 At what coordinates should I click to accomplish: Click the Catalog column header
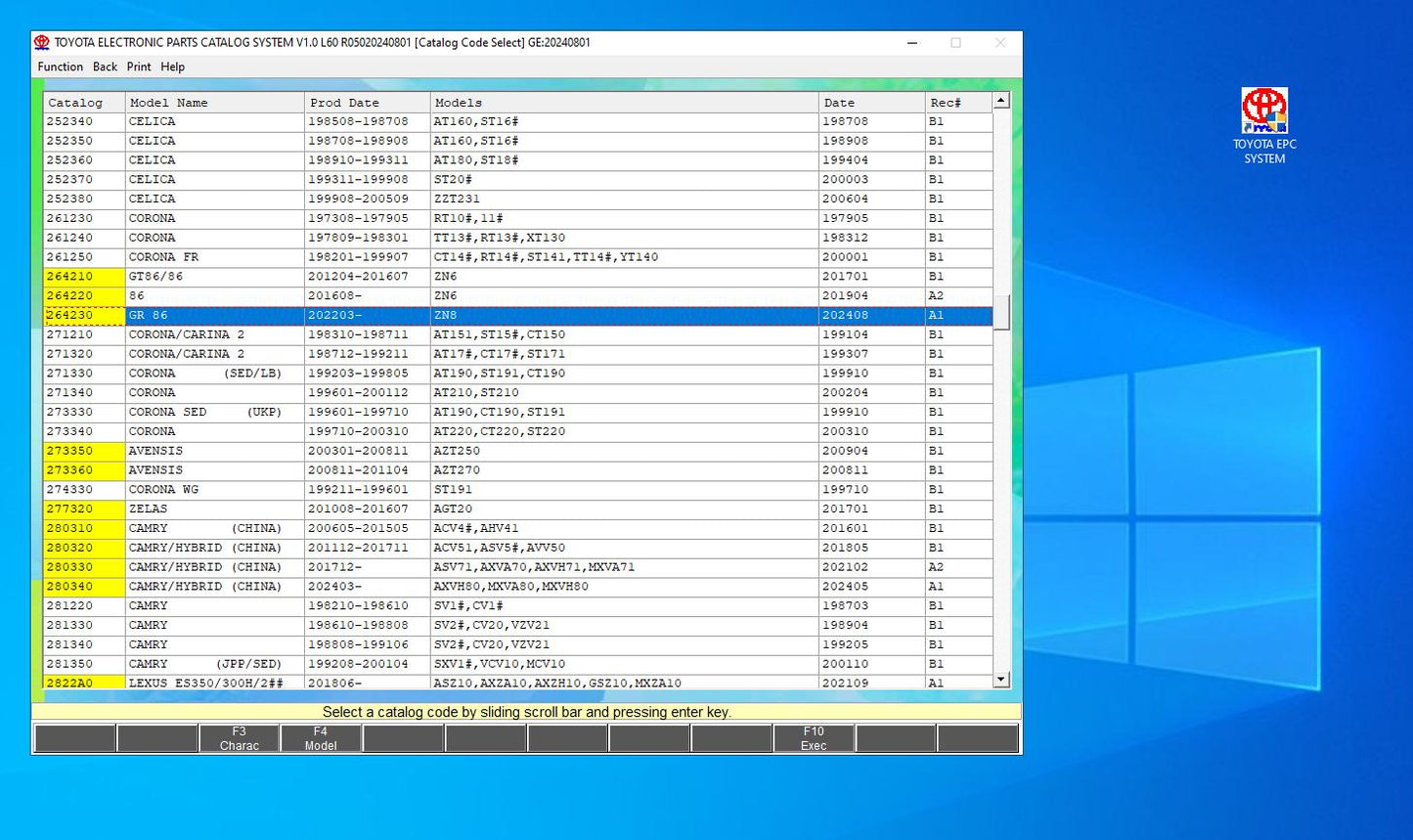click(x=85, y=103)
